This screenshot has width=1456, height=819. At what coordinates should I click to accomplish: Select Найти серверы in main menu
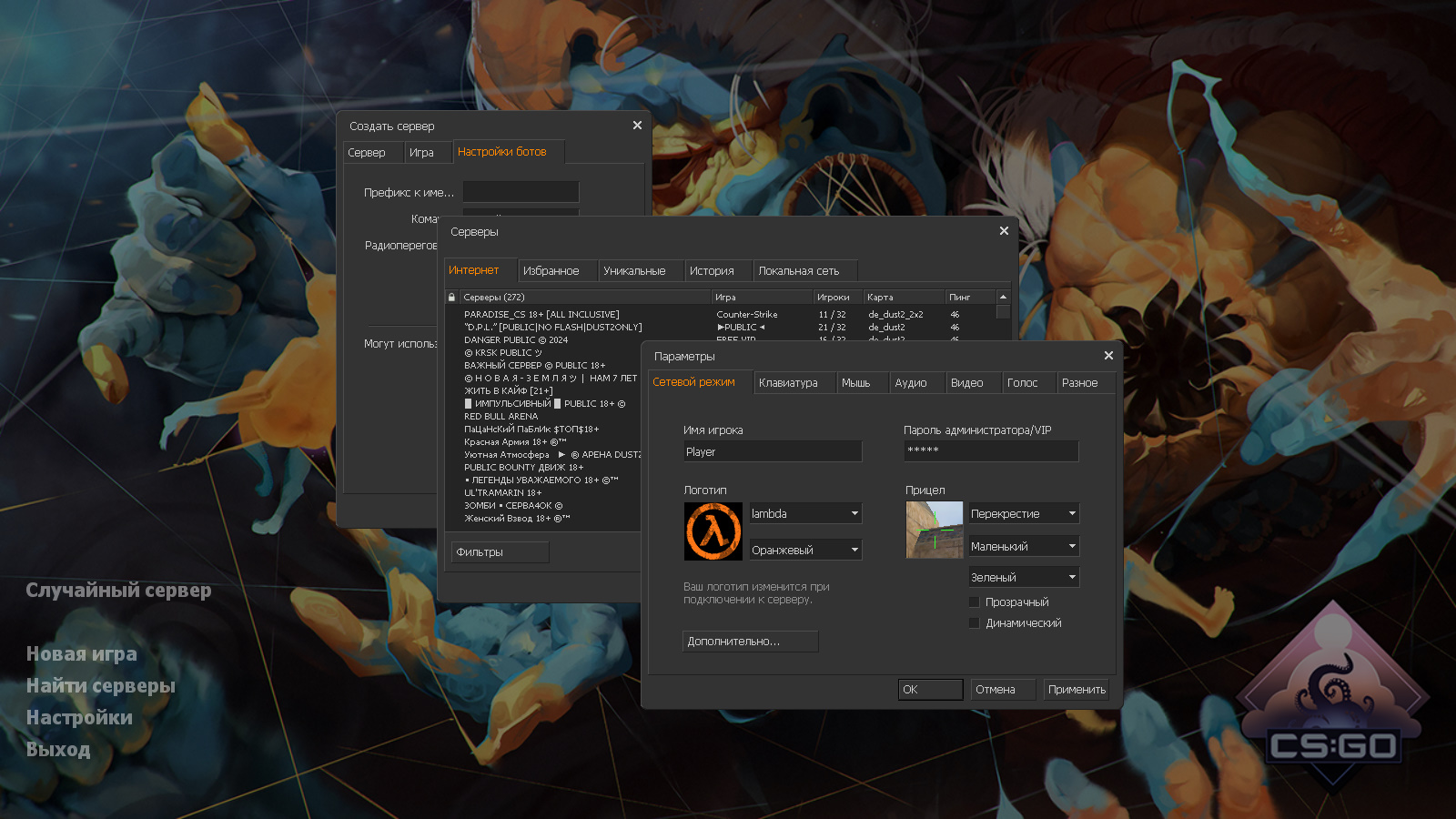101,686
